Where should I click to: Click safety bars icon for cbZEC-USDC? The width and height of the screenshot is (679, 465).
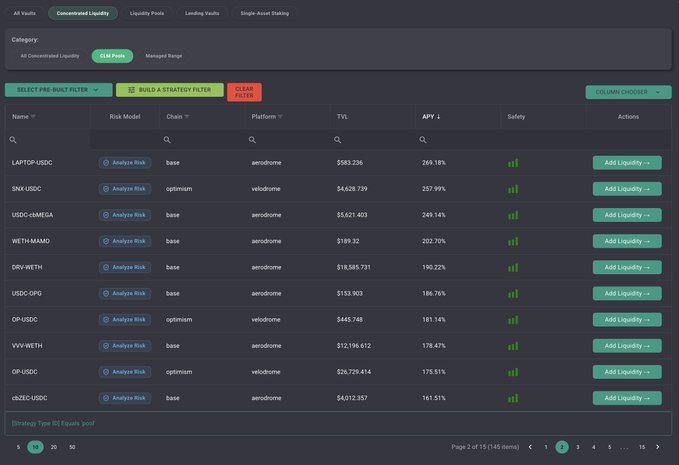click(x=513, y=398)
